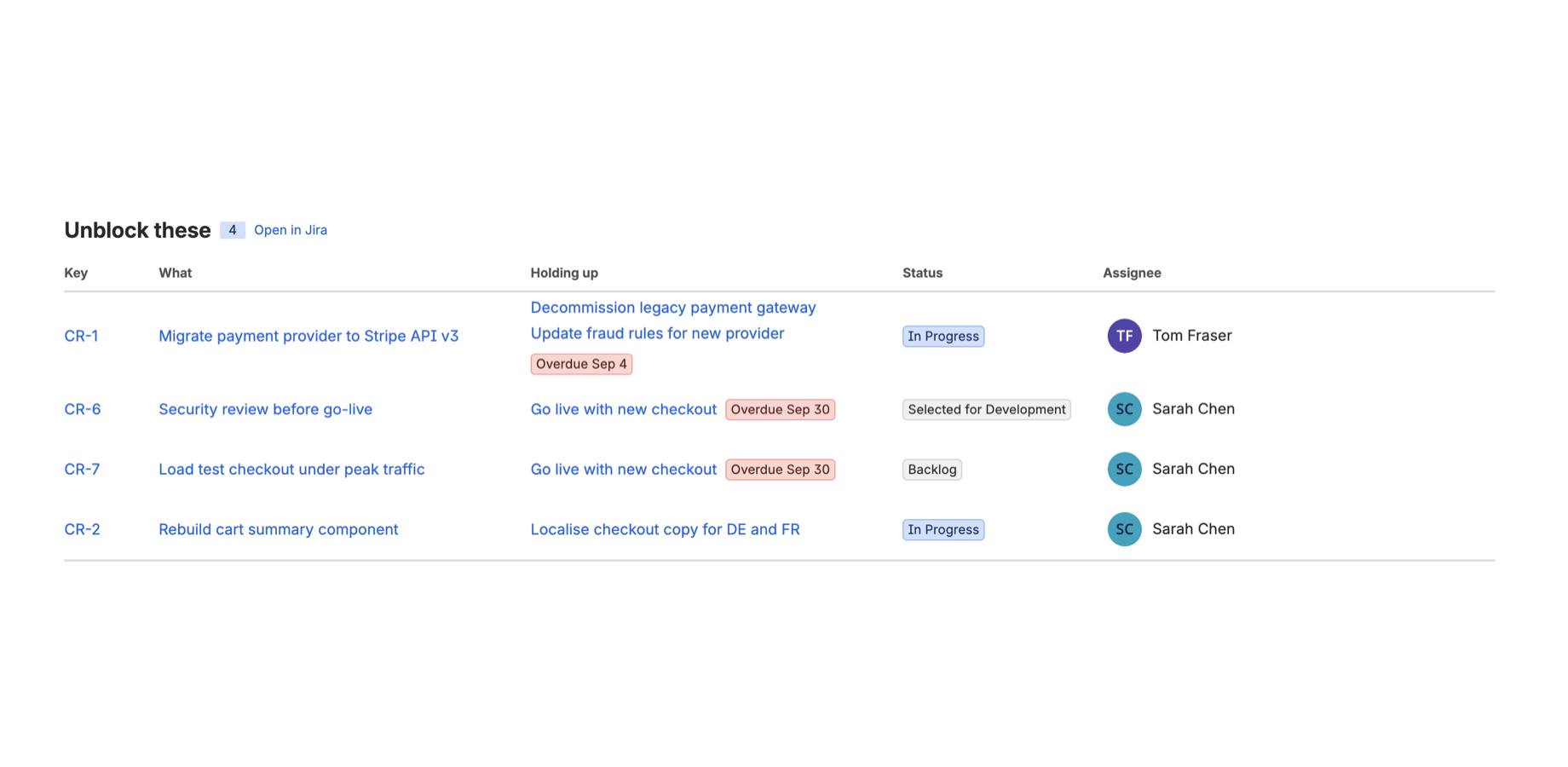Open issue key CR-1

(81, 336)
